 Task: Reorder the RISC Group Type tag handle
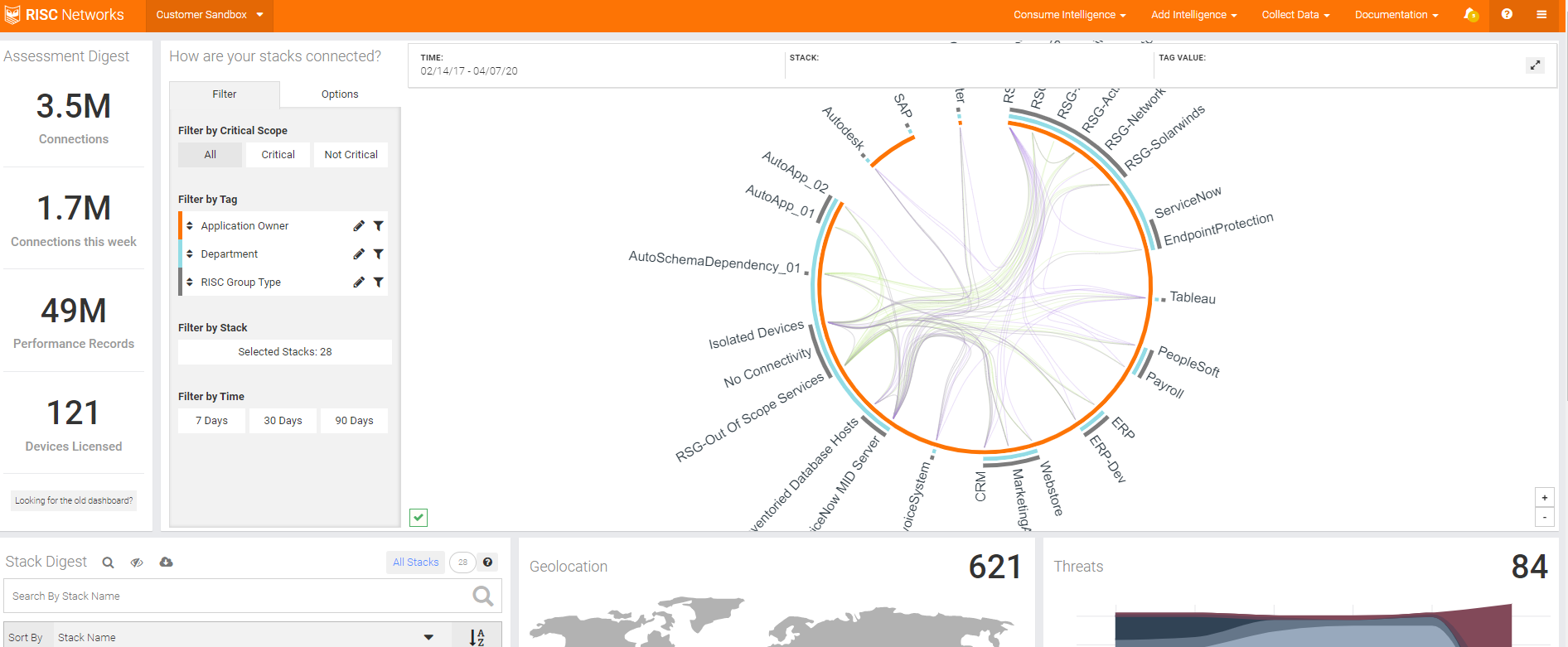coord(190,282)
